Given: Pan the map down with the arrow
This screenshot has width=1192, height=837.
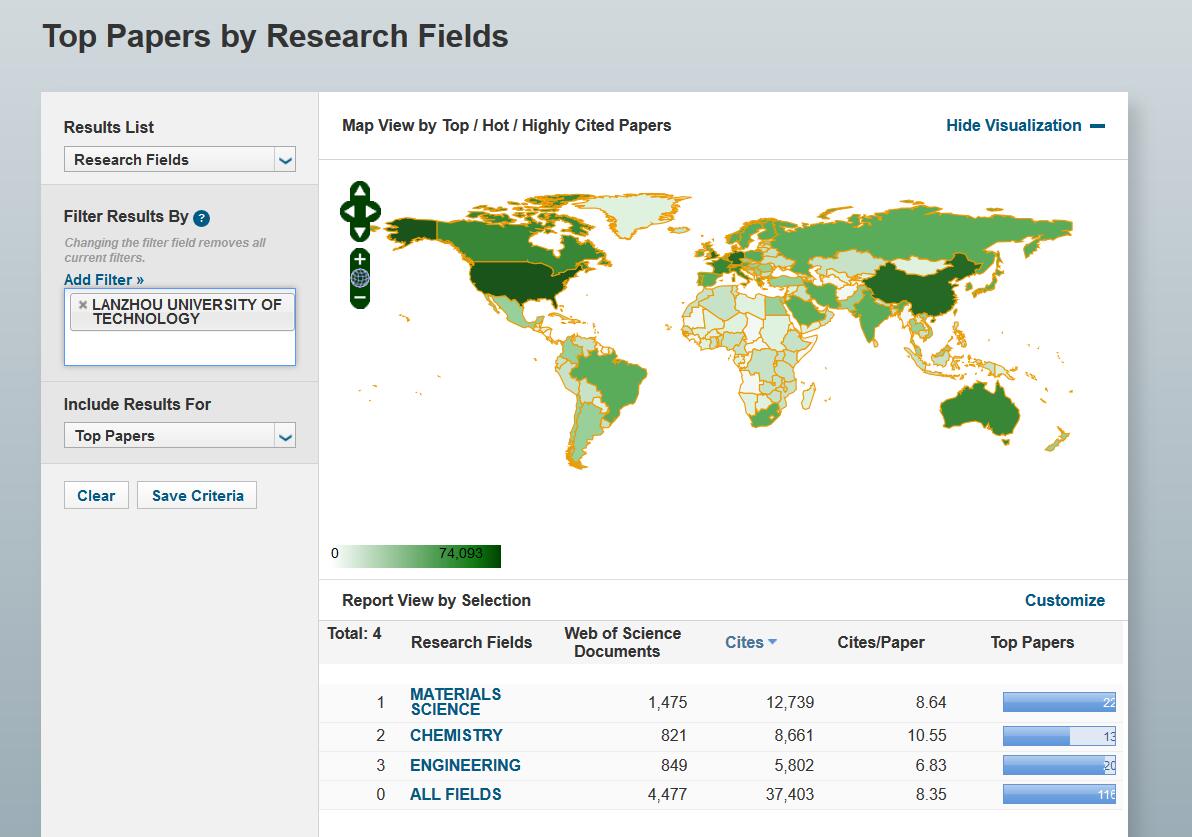Looking at the screenshot, I should (x=360, y=233).
